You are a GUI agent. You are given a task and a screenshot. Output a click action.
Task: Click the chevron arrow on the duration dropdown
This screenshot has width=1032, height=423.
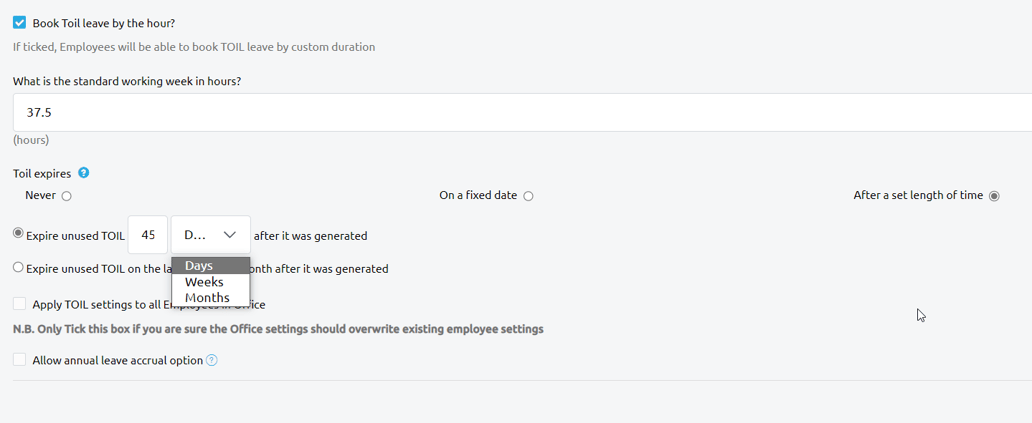[230, 235]
